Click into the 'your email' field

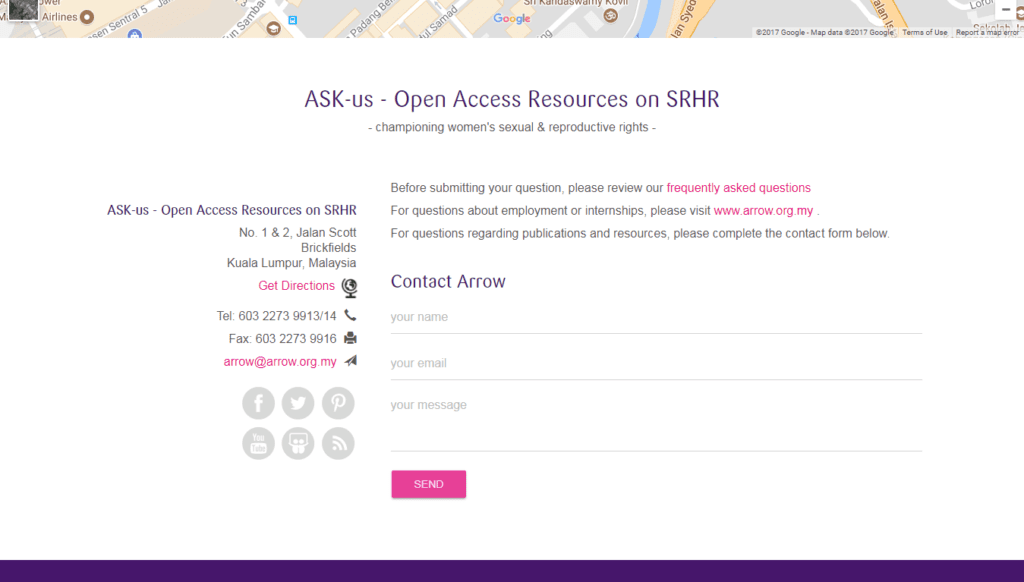(655, 363)
